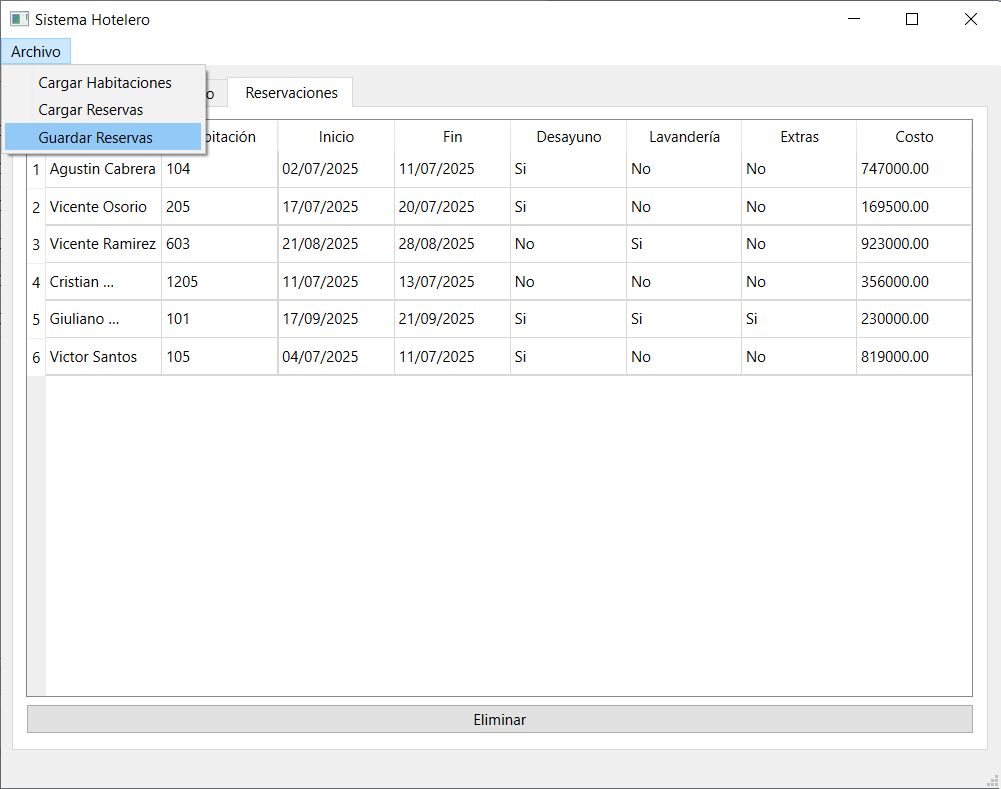Click room number 1205 cell
The width and height of the screenshot is (1001, 789).
220,282
